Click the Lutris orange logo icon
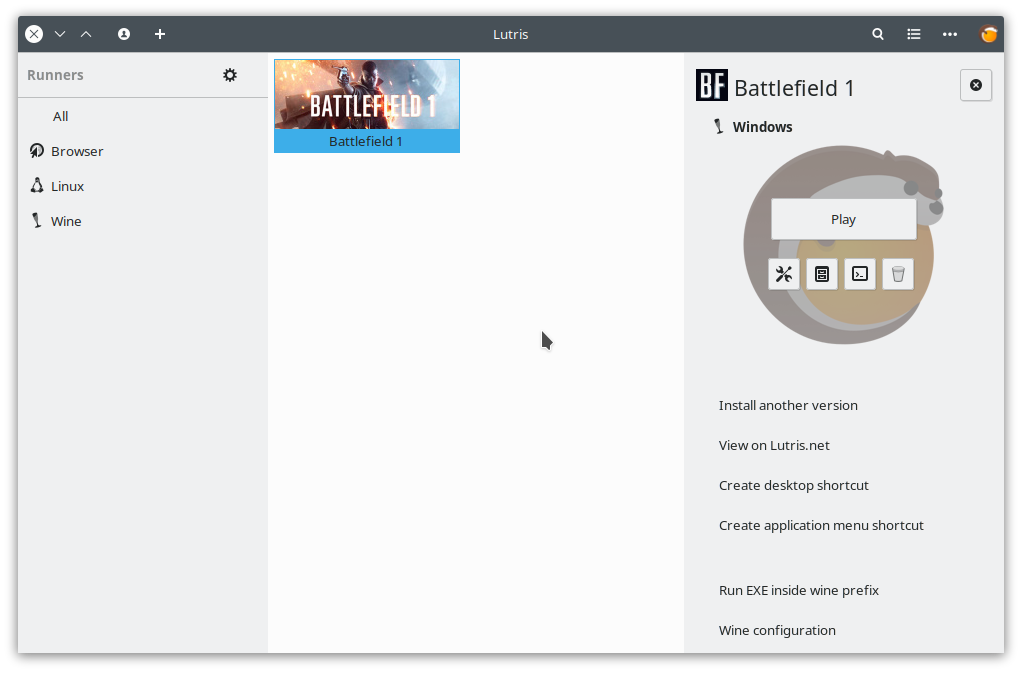Image resolution: width=1022 pixels, height=673 pixels. (988, 34)
